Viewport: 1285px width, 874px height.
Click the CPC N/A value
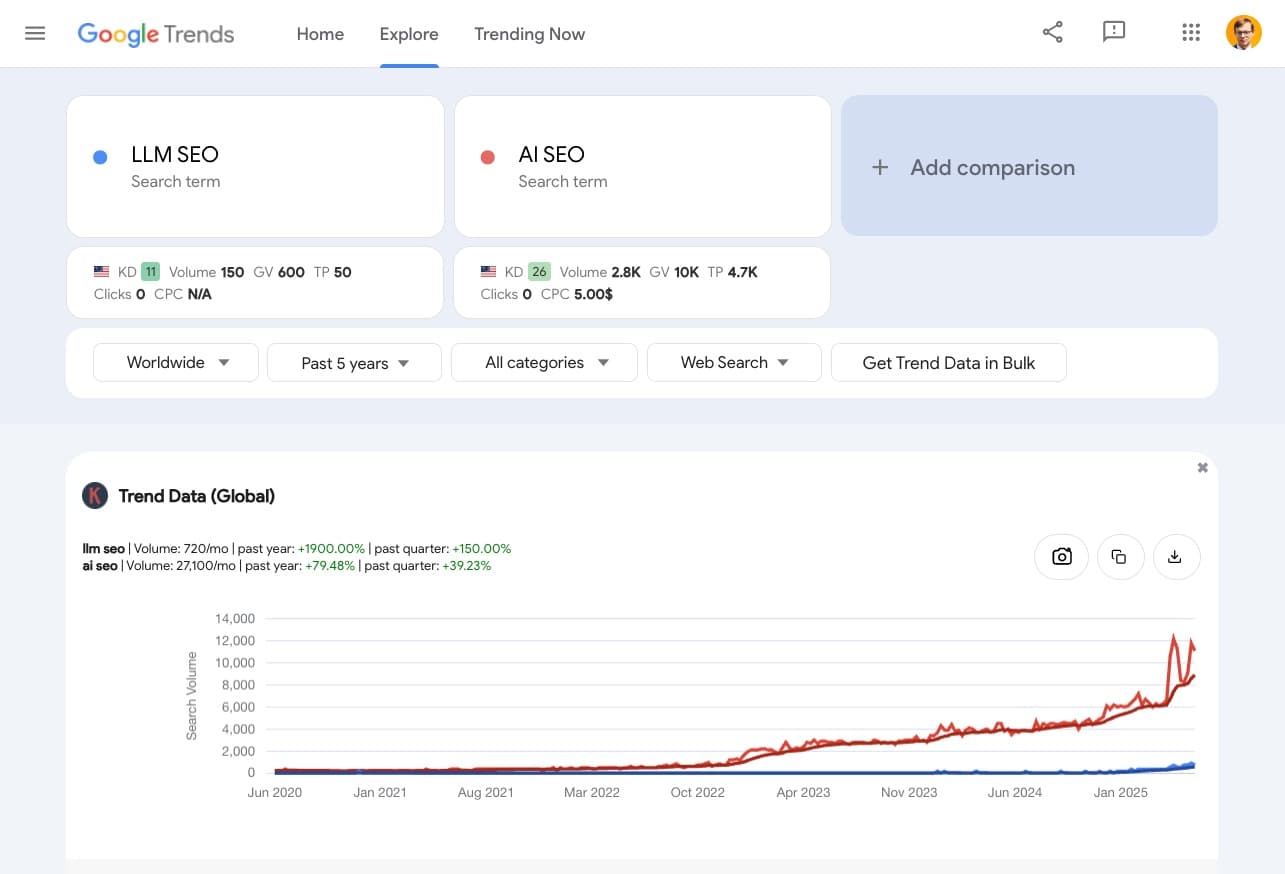(x=200, y=294)
